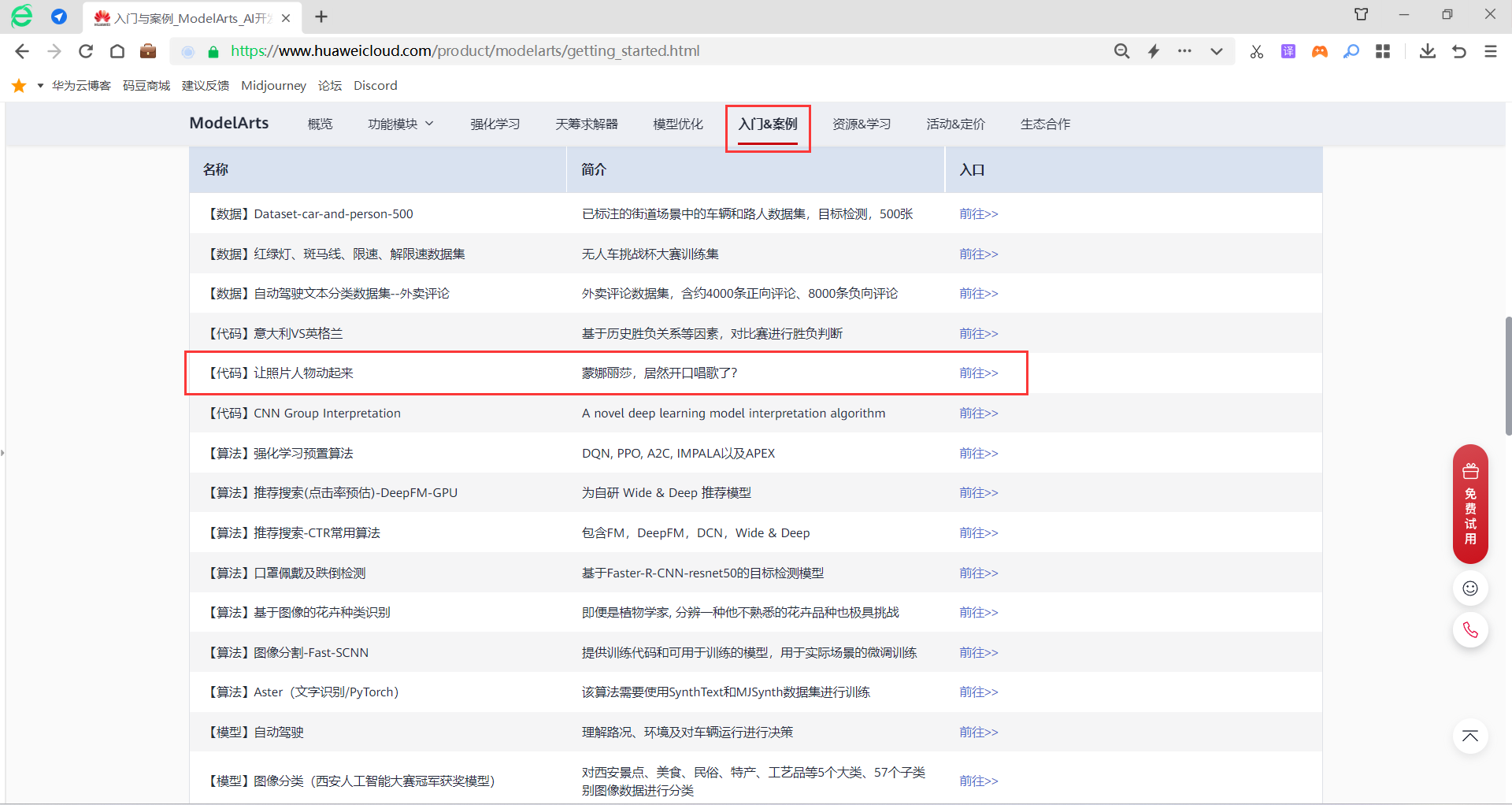Click the 【代码】让照片人物动起来 name cell
1512x805 pixels.
point(377,373)
